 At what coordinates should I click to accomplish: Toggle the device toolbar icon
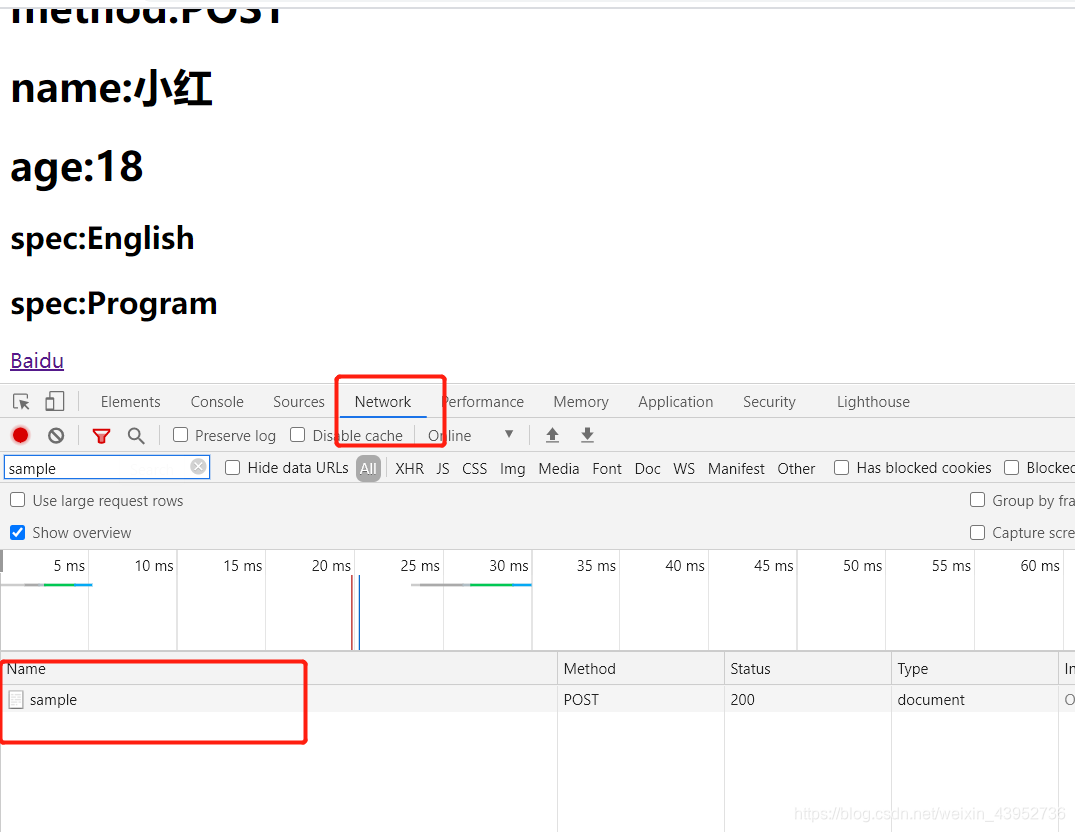pyautogui.click(x=54, y=401)
